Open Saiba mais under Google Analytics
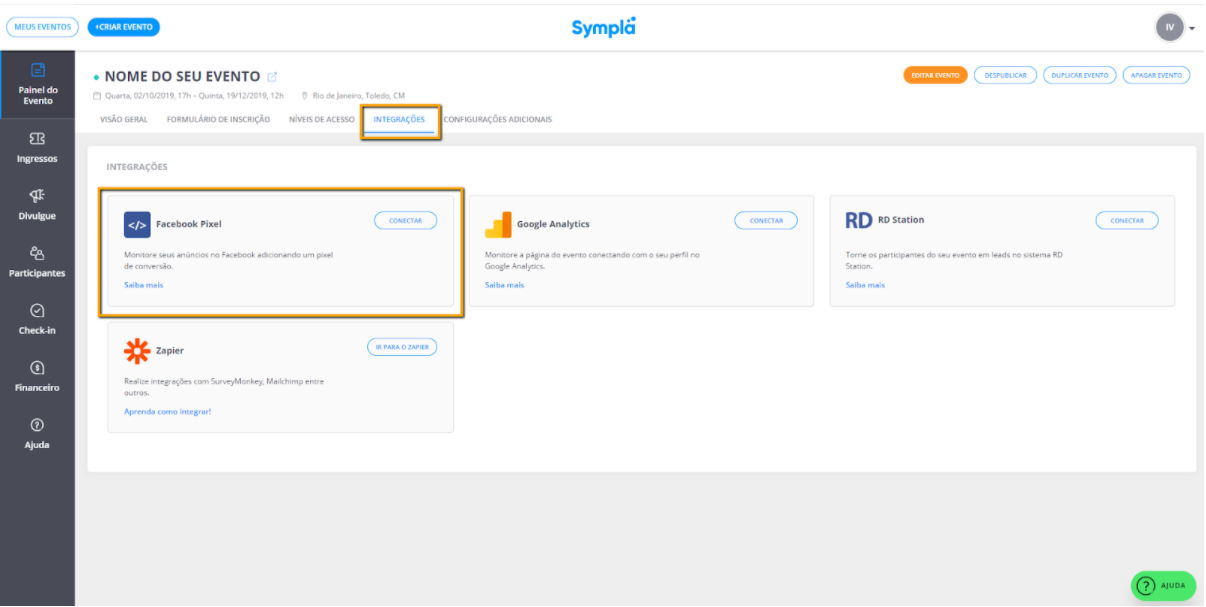1206x607 pixels. (504, 285)
